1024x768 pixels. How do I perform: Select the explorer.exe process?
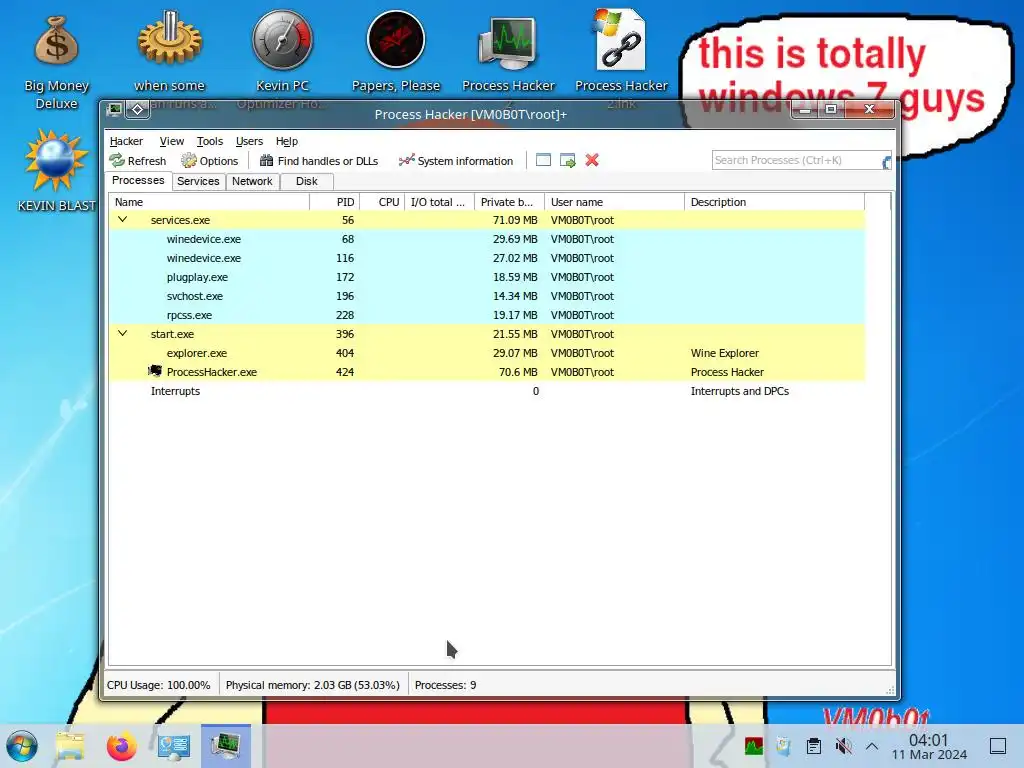487,353
